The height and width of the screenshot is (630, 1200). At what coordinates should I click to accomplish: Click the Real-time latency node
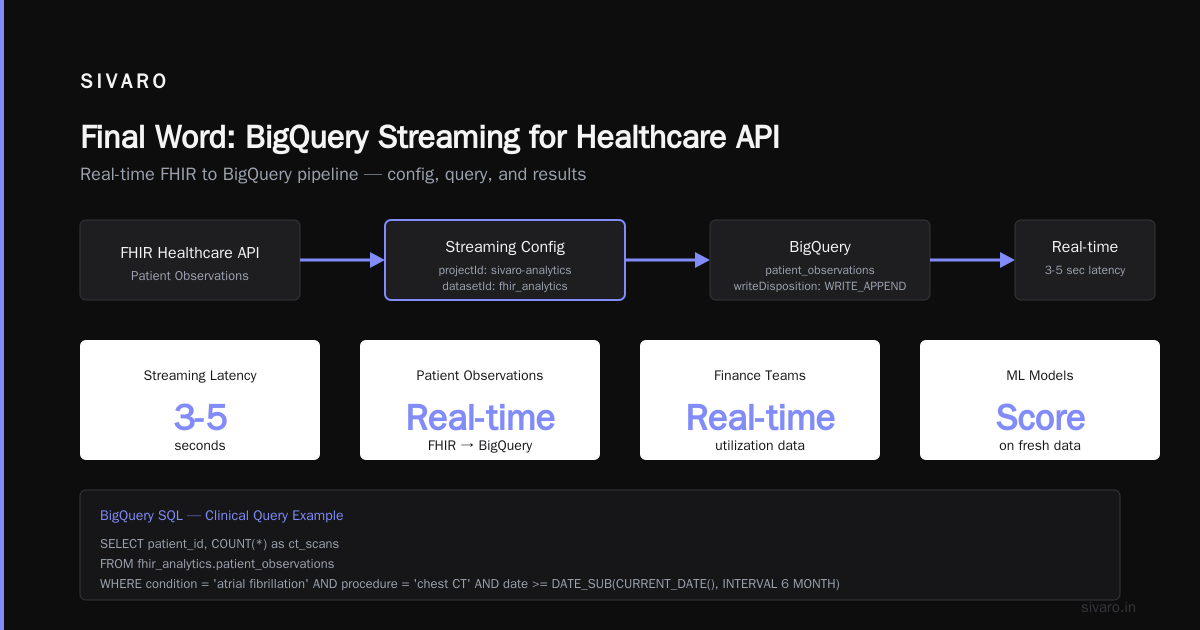point(1085,260)
